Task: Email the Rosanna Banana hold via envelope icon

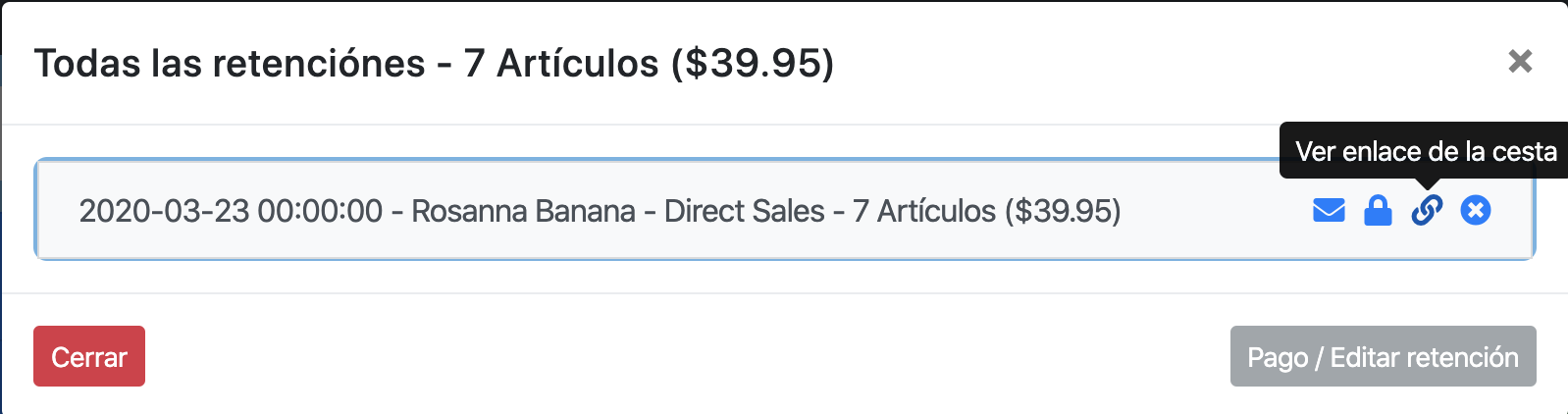Action: 1329,210
